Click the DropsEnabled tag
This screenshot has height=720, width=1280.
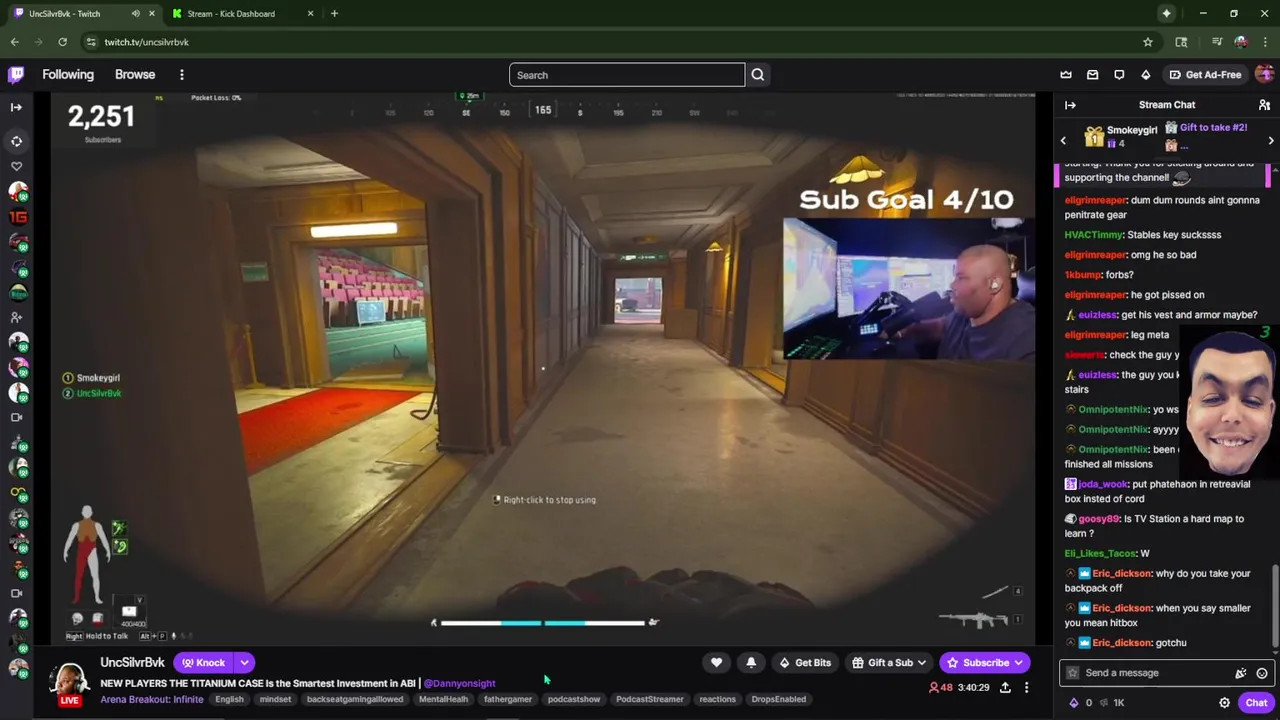point(778,700)
